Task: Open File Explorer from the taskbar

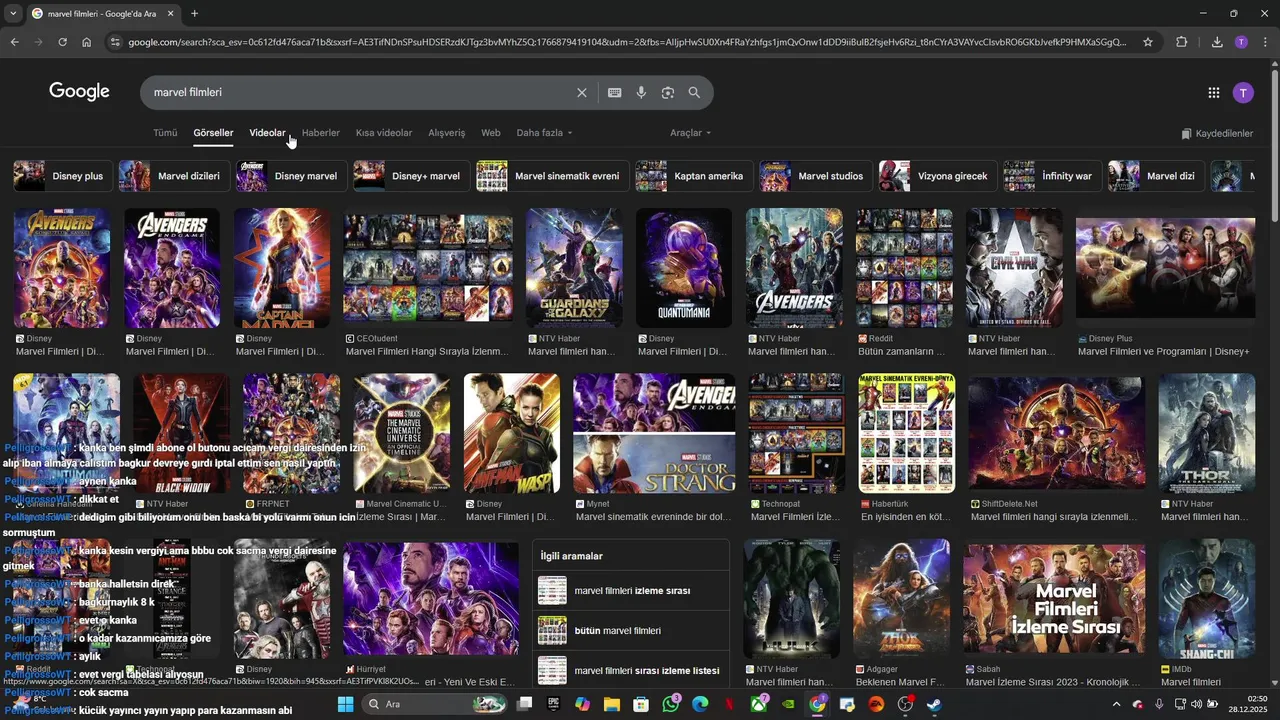Action: (612, 704)
